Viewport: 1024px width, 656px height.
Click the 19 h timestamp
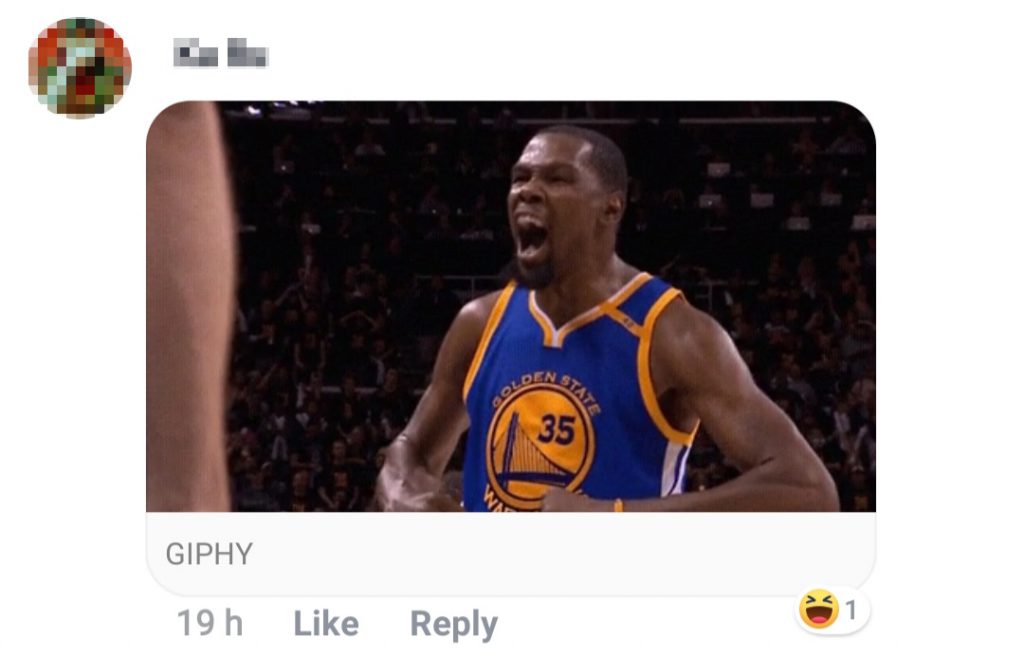click(x=210, y=623)
